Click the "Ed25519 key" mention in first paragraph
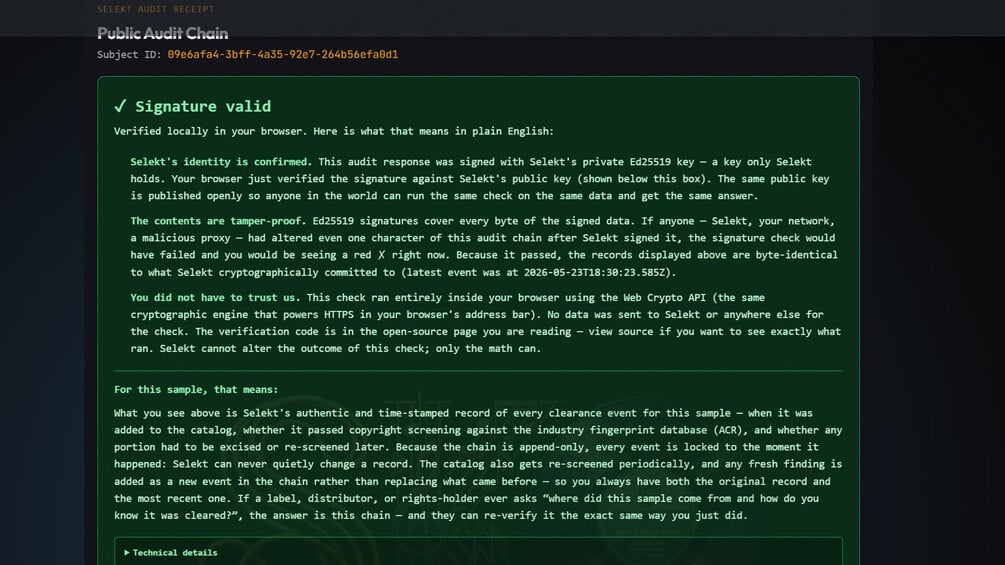This screenshot has height=565, width=1005. coord(661,162)
